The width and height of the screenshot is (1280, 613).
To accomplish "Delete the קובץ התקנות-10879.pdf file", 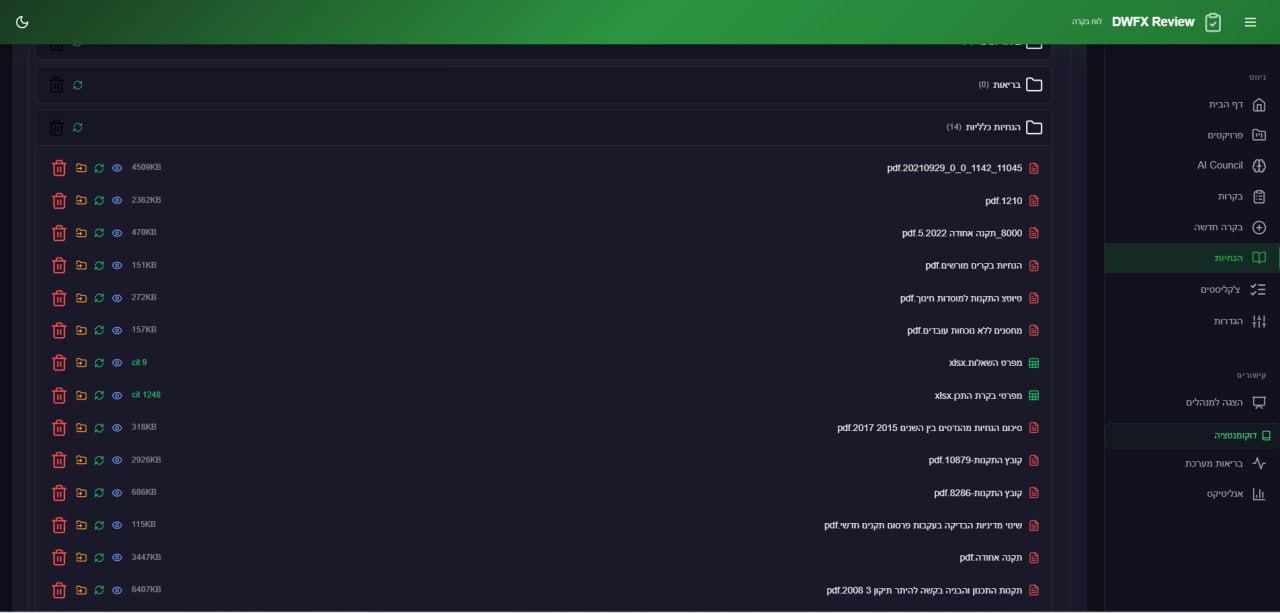I will [59, 460].
